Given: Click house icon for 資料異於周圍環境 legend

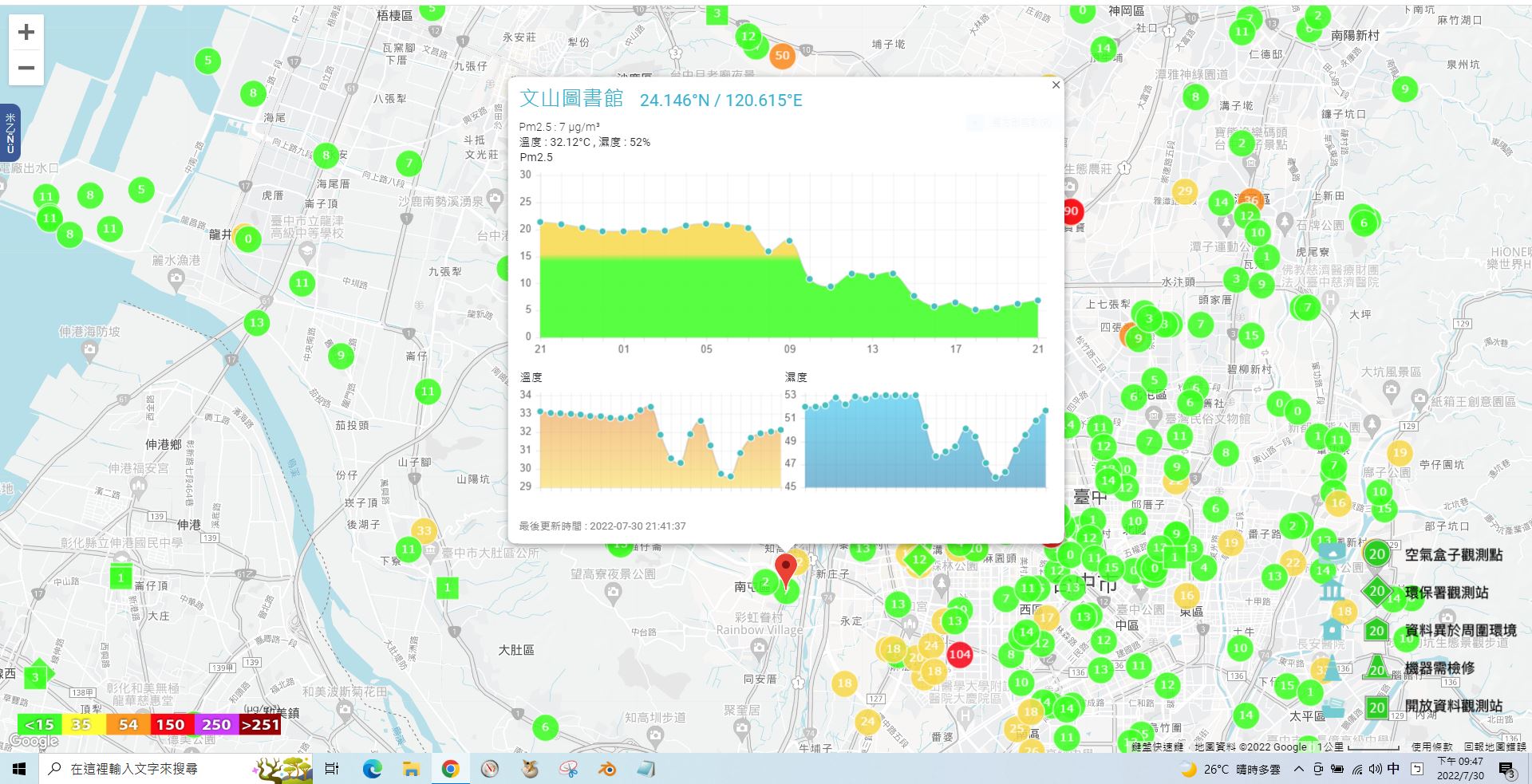Looking at the screenshot, I should click(1332, 628).
